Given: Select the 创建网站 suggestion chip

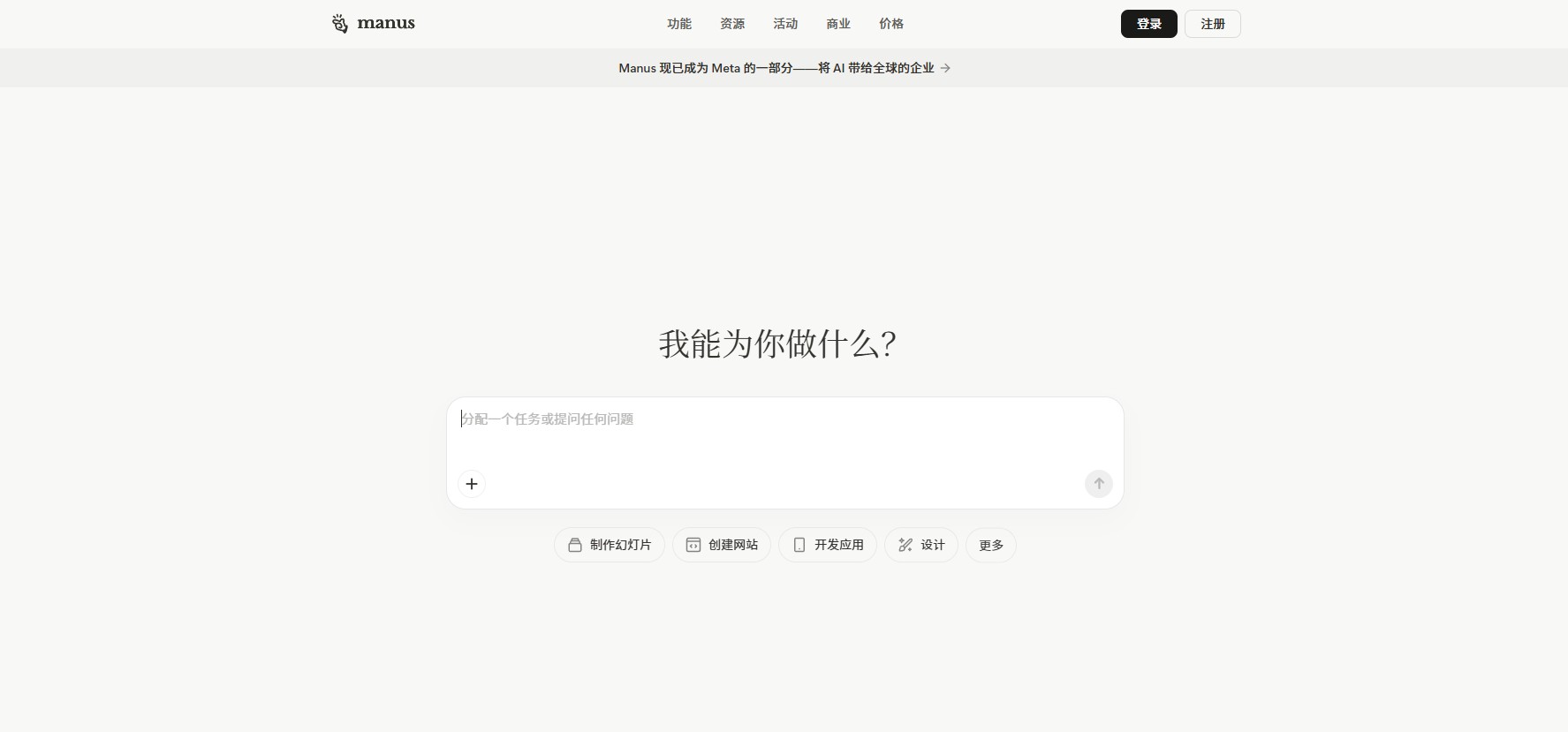Looking at the screenshot, I should coord(722,545).
